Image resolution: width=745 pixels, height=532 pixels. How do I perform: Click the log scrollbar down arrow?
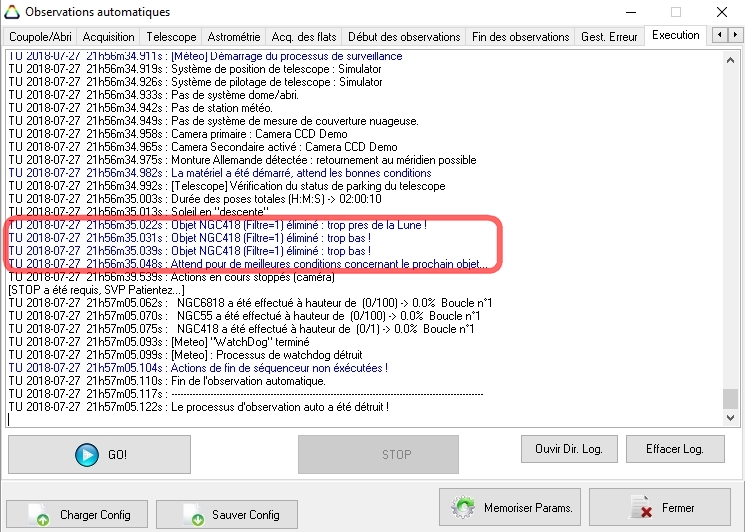(x=731, y=419)
